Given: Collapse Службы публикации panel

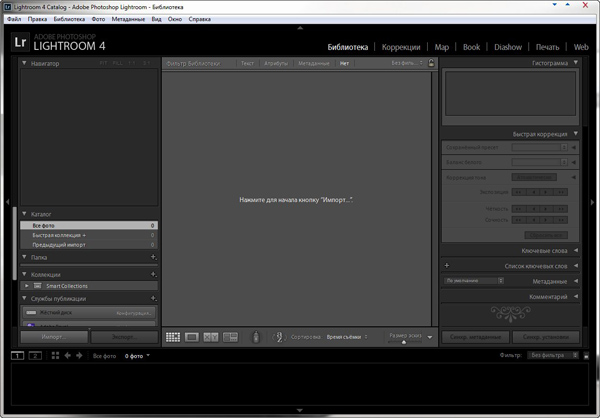Looking at the screenshot, I should 24,298.
